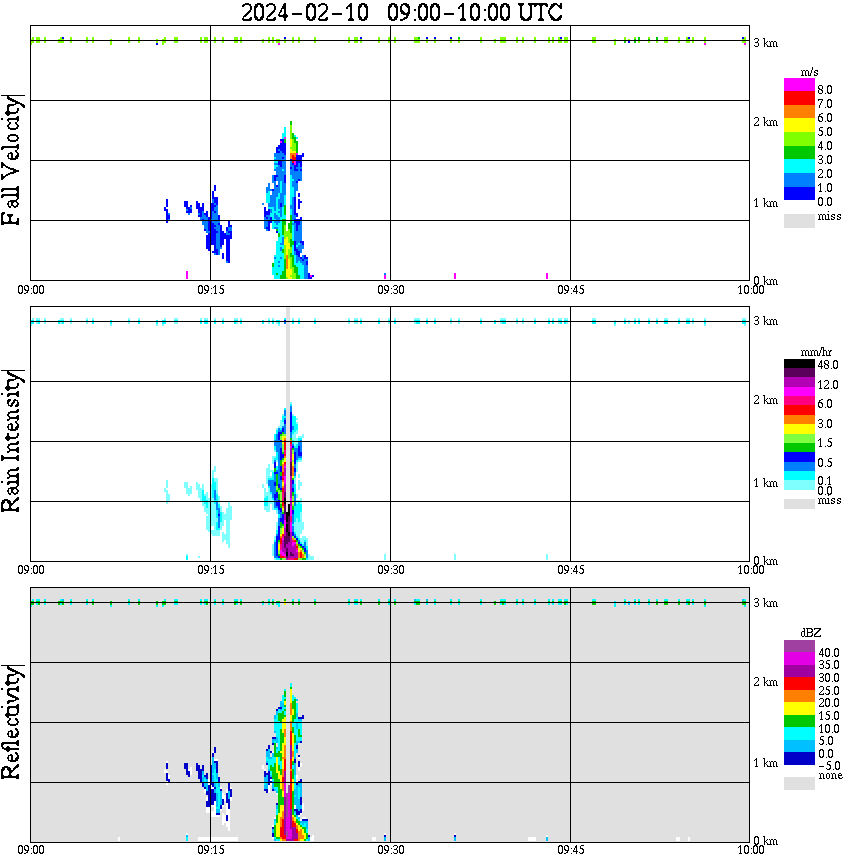Click the "3 km" label of Fall Velocity plot
The height and width of the screenshot is (868, 850).
click(765, 43)
